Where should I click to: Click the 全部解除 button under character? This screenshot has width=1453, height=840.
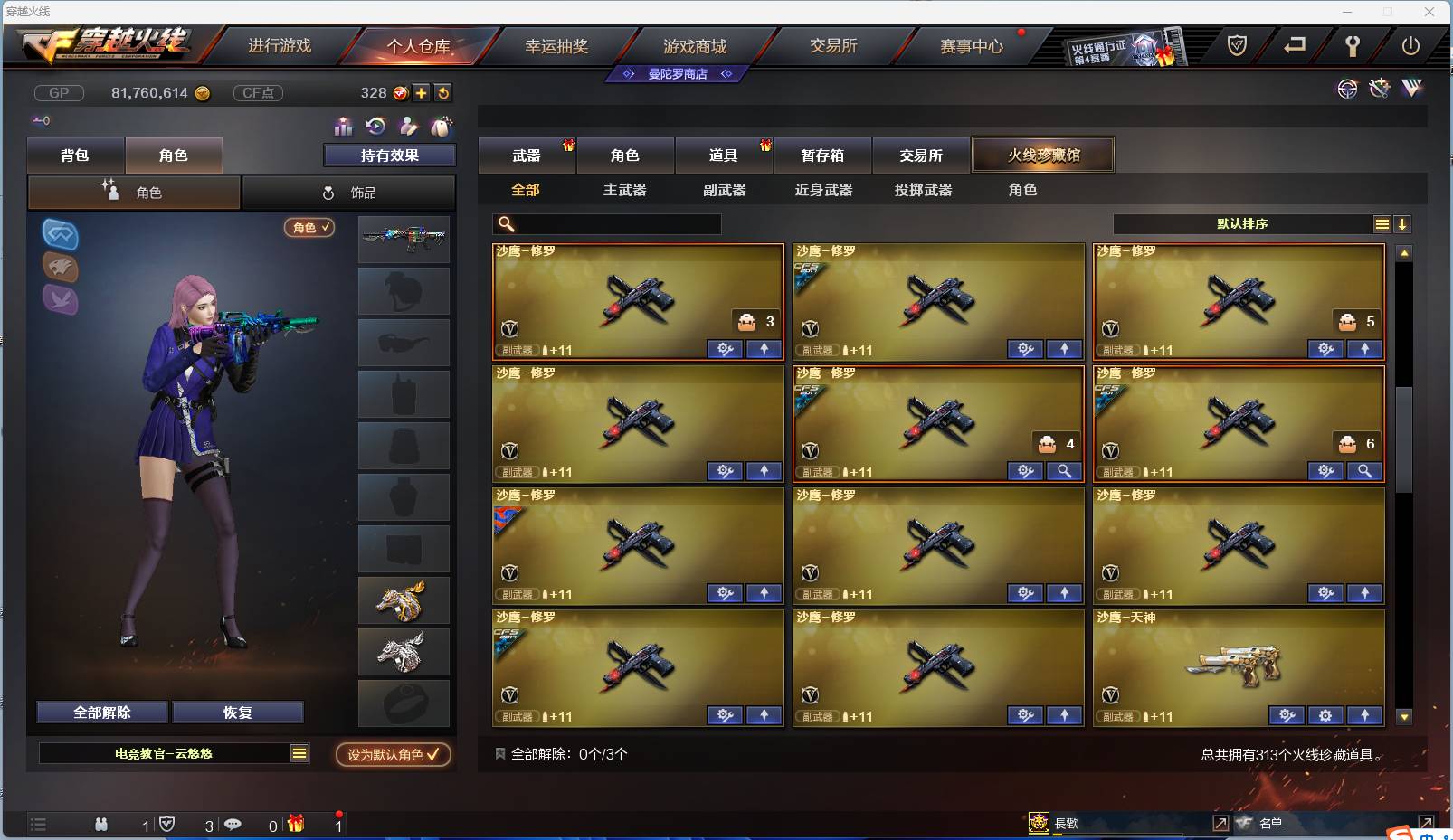tap(102, 713)
